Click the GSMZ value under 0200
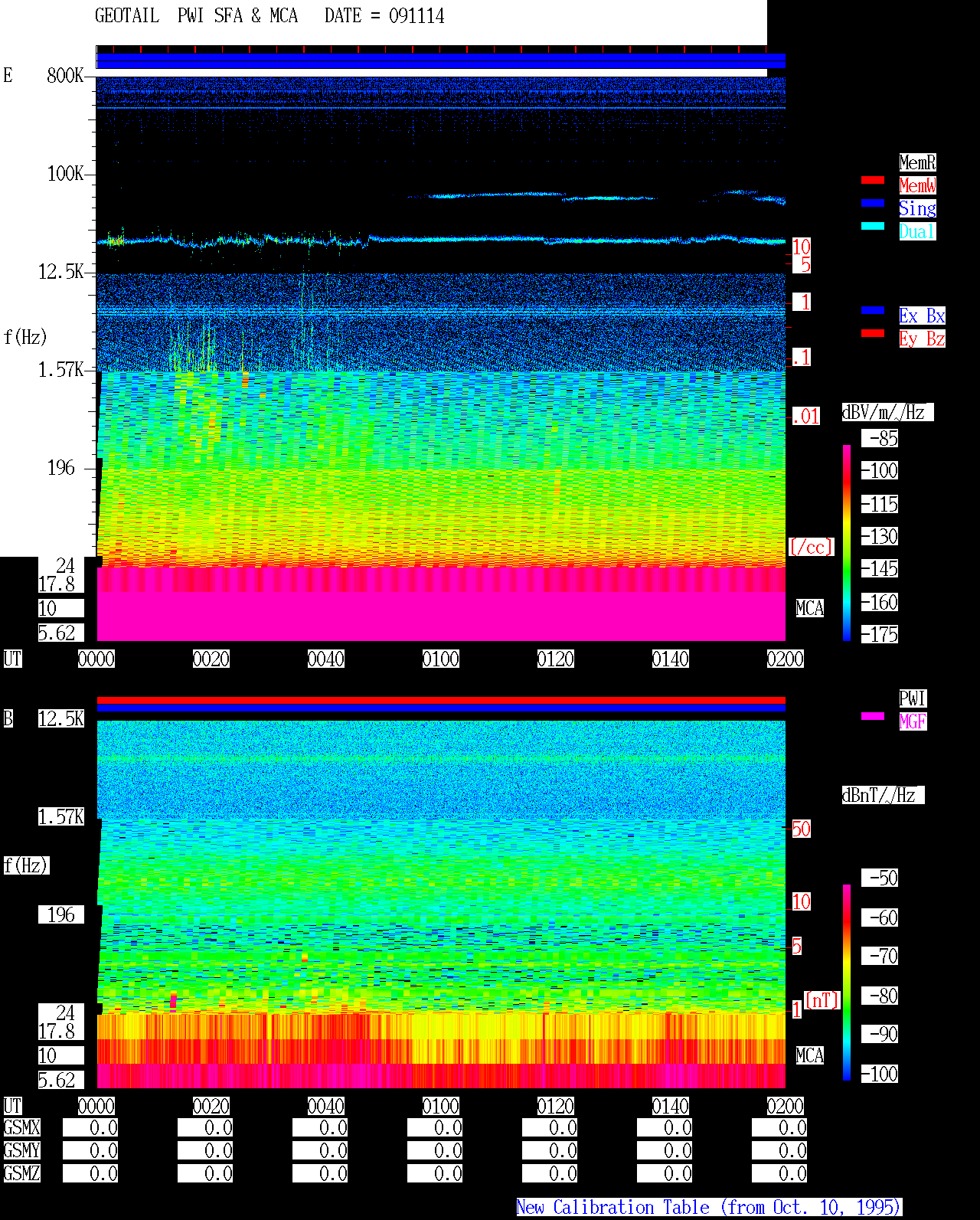Screen dimensions: 980x1220 [x=779, y=1174]
